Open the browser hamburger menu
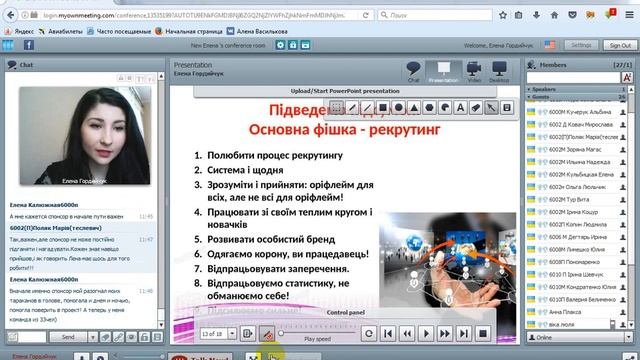This screenshot has height=360, width=640. 629,15
